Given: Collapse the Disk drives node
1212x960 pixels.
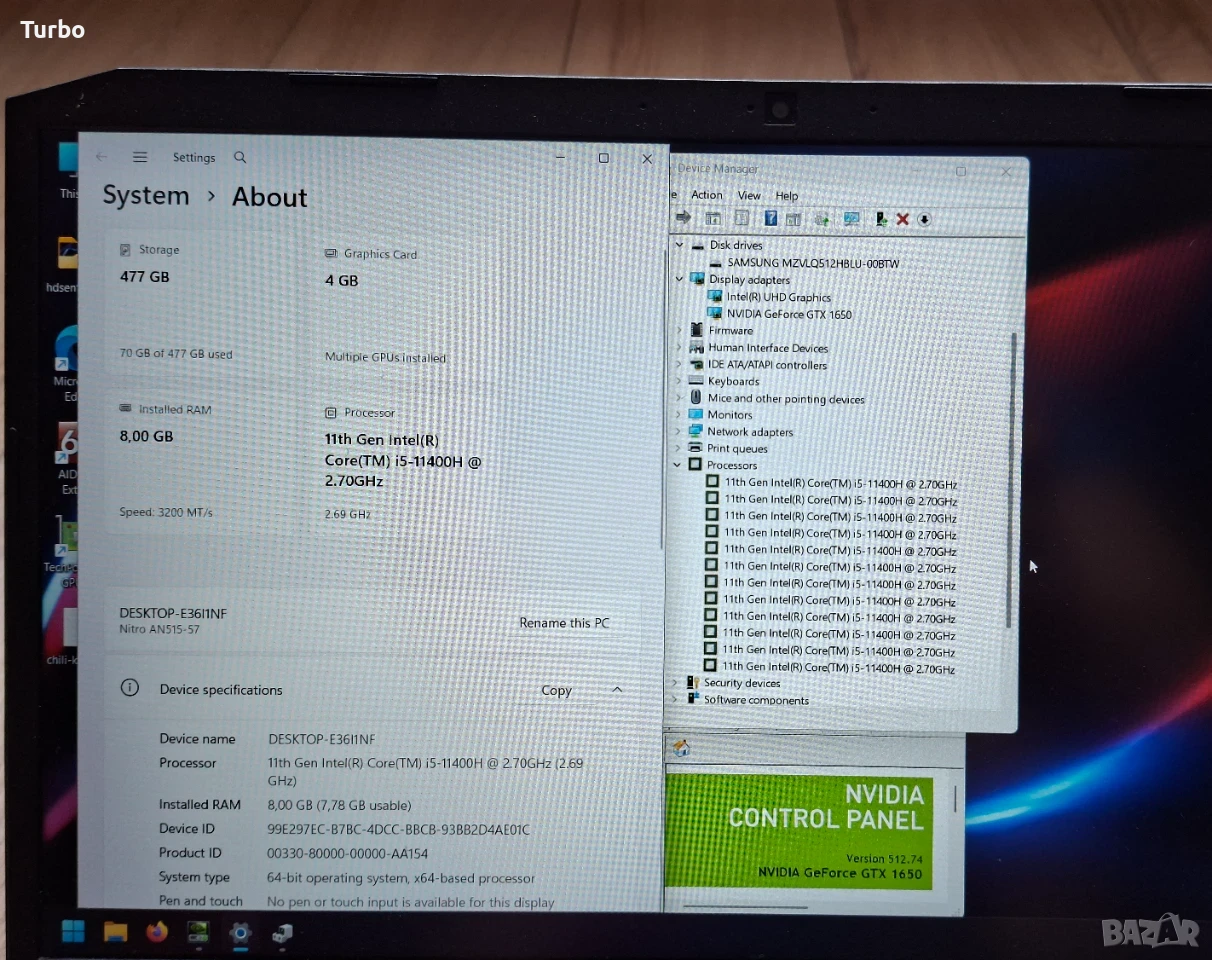Looking at the screenshot, I should (x=680, y=245).
